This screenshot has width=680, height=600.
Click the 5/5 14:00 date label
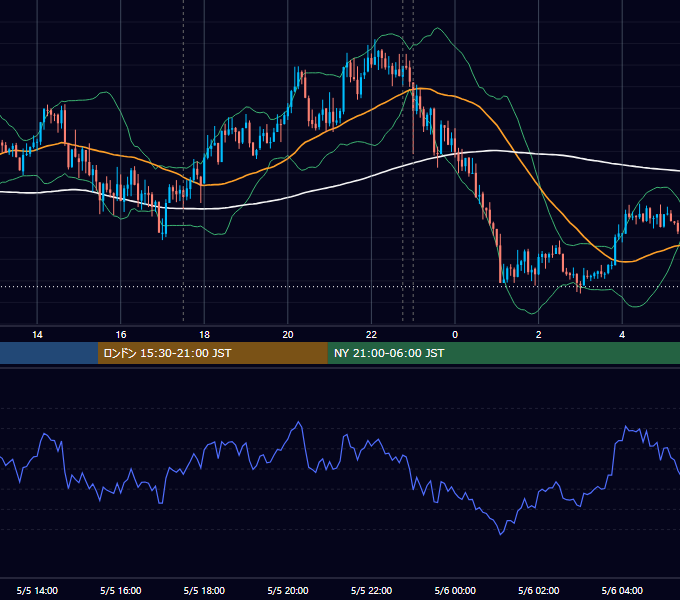tap(37, 590)
